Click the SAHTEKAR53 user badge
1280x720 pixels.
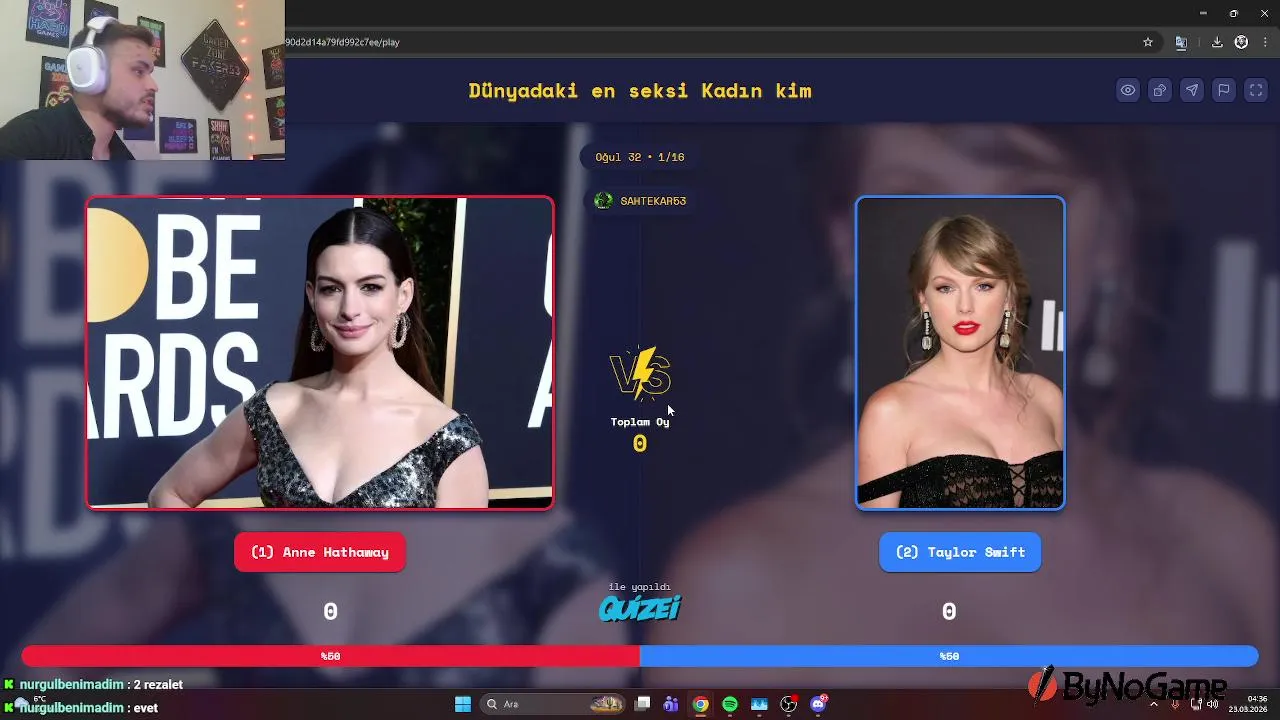(x=640, y=201)
